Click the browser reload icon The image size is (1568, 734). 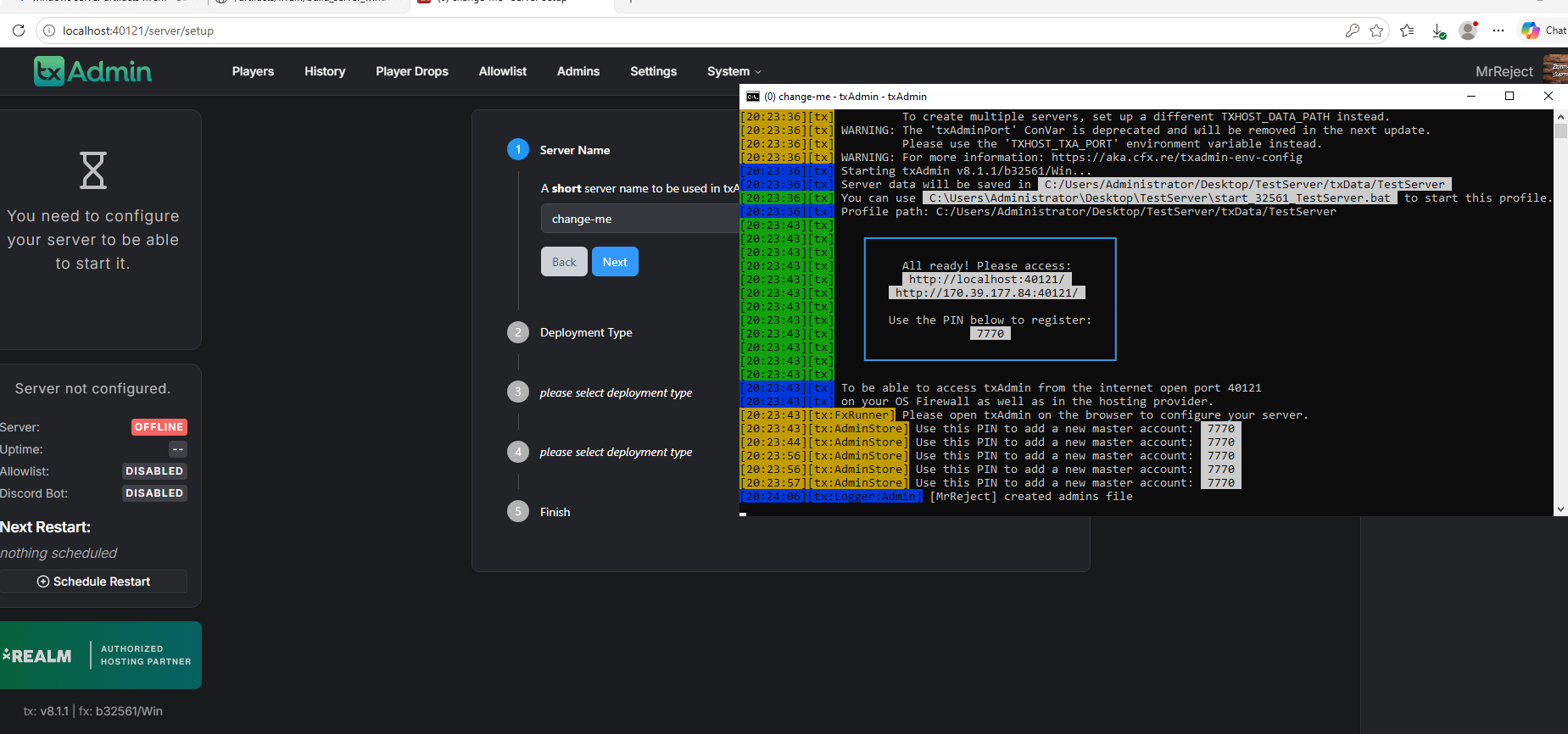[19, 31]
